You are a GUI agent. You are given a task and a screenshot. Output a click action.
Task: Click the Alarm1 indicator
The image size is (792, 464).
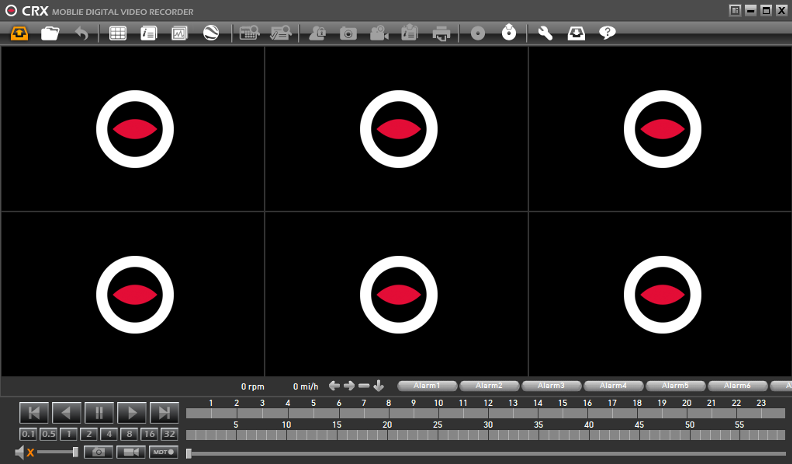click(x=427, y=386)
